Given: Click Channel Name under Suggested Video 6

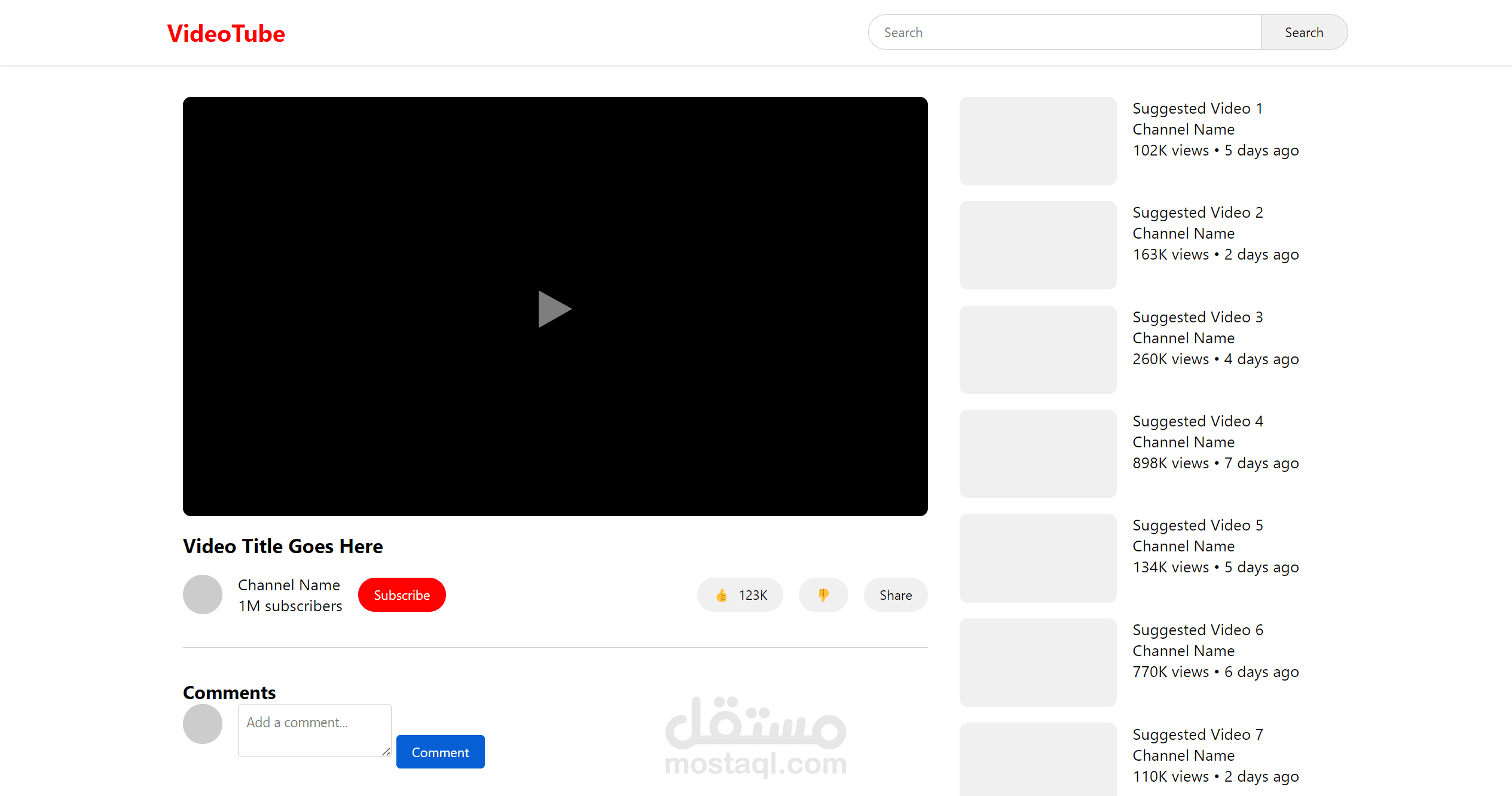Looking at the screenshot, I should coord(1183,651).
